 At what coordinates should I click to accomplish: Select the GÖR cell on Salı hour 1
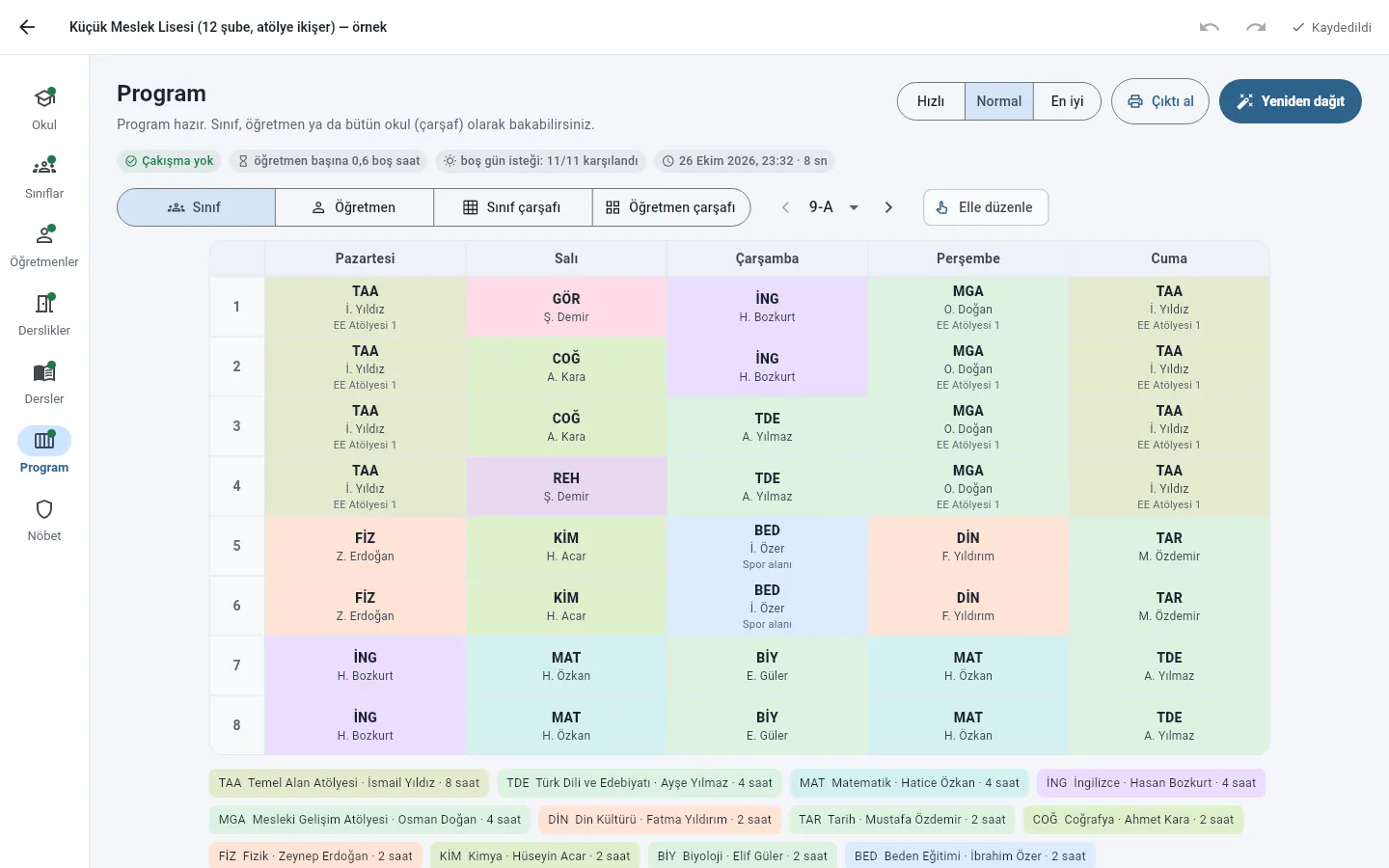coord(566,307)
